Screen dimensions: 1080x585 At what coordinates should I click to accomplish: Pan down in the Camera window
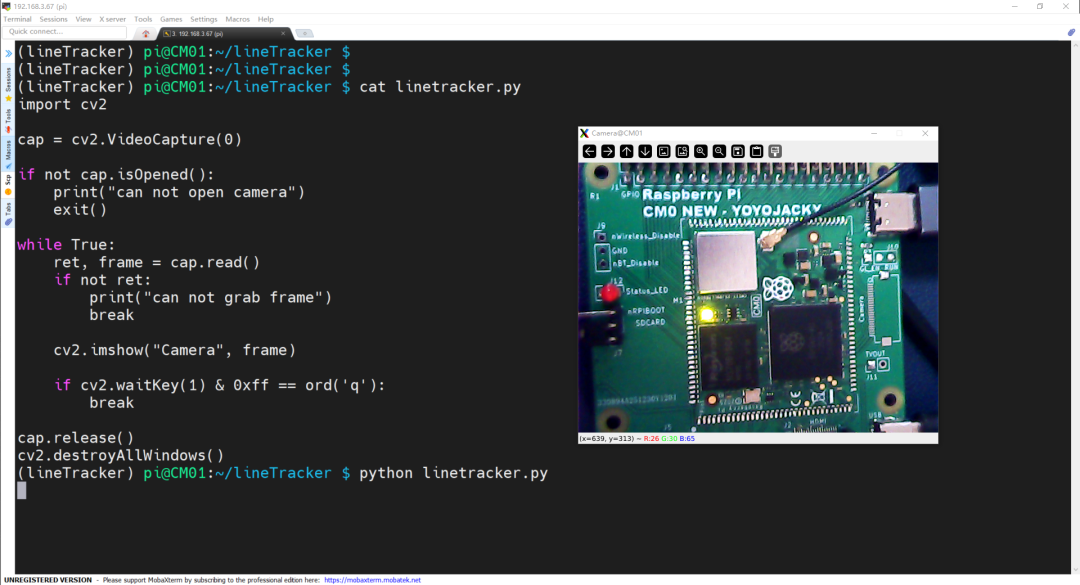[645, 152]
